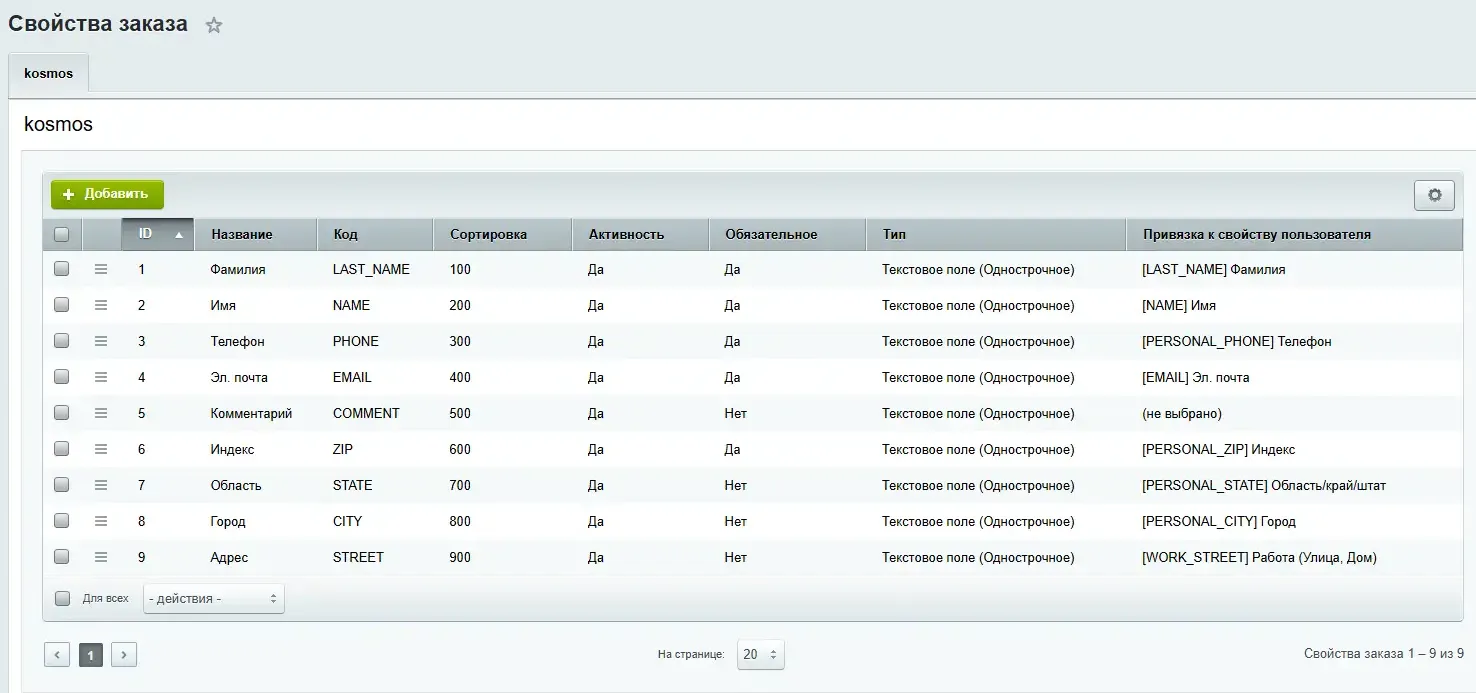1476x693 pixels.
Task: Click page number 1 button
Action: click(91, 655)
